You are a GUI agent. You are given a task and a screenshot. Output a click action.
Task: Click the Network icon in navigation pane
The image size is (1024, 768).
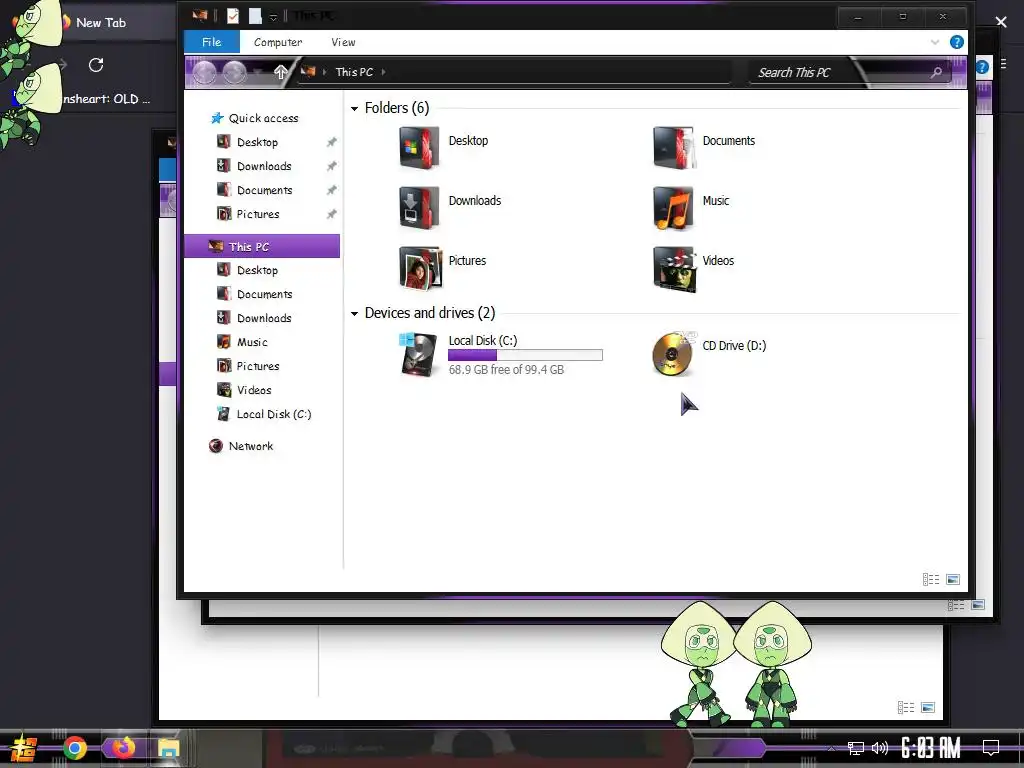pyautogui.click(x=216, y=446)
